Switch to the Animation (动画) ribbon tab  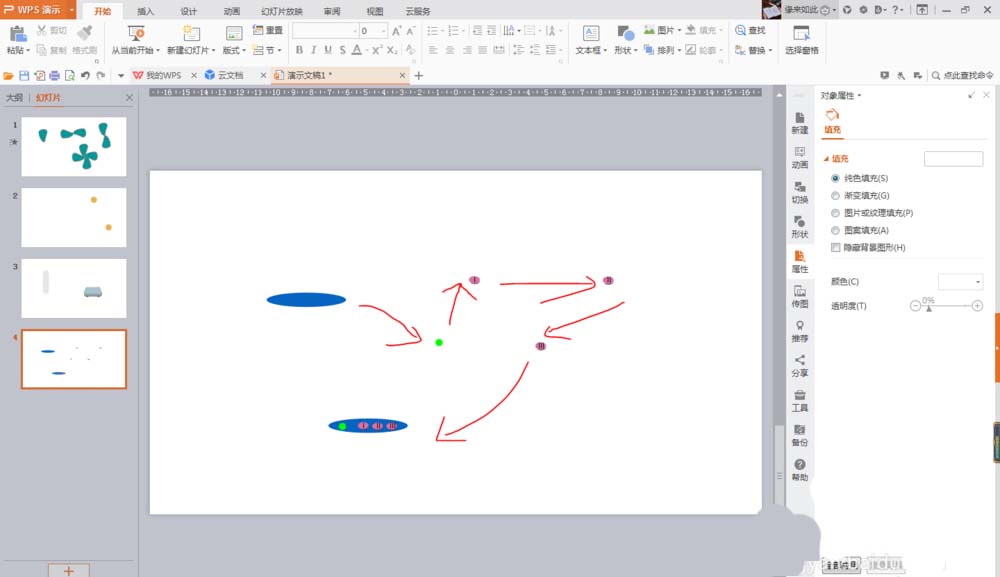point(232,11)
